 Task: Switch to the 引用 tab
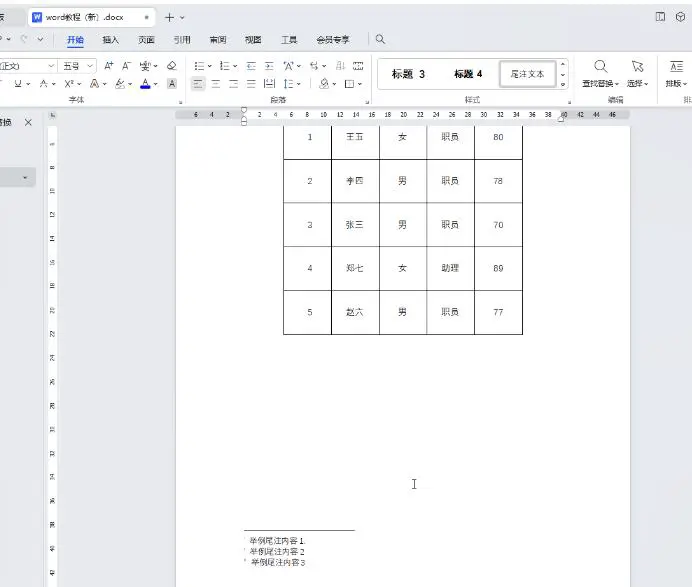(x=182, y=40)
